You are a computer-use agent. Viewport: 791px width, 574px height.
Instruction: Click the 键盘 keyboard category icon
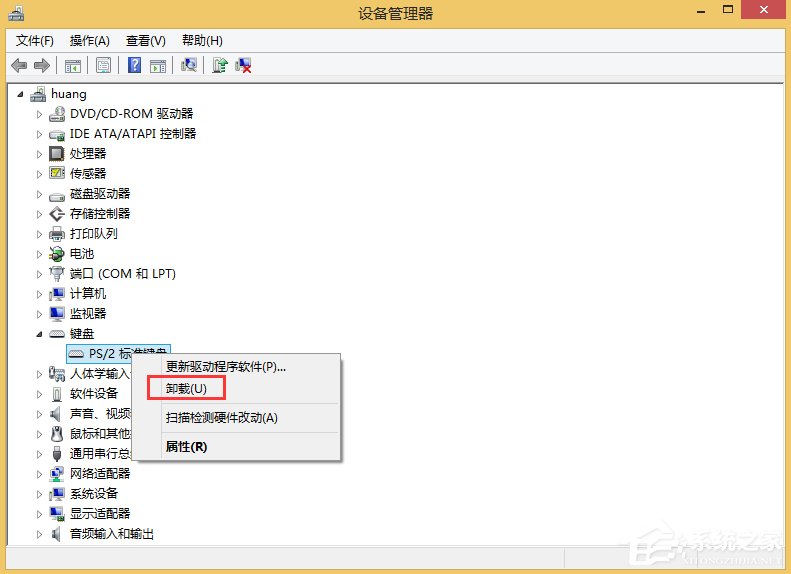tap(57, 334)
